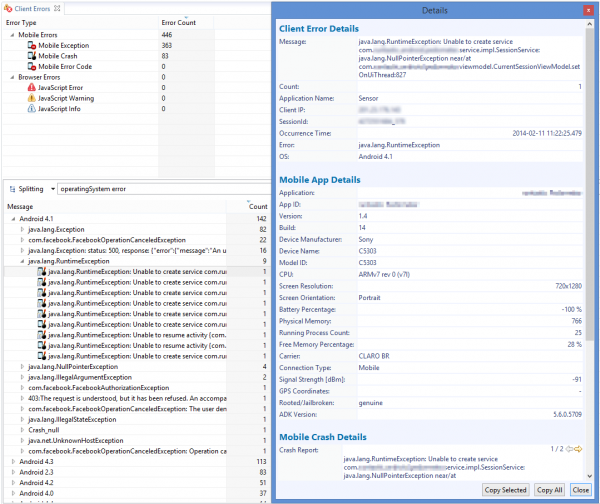Close the Details dialog with red X

(588, 10)
